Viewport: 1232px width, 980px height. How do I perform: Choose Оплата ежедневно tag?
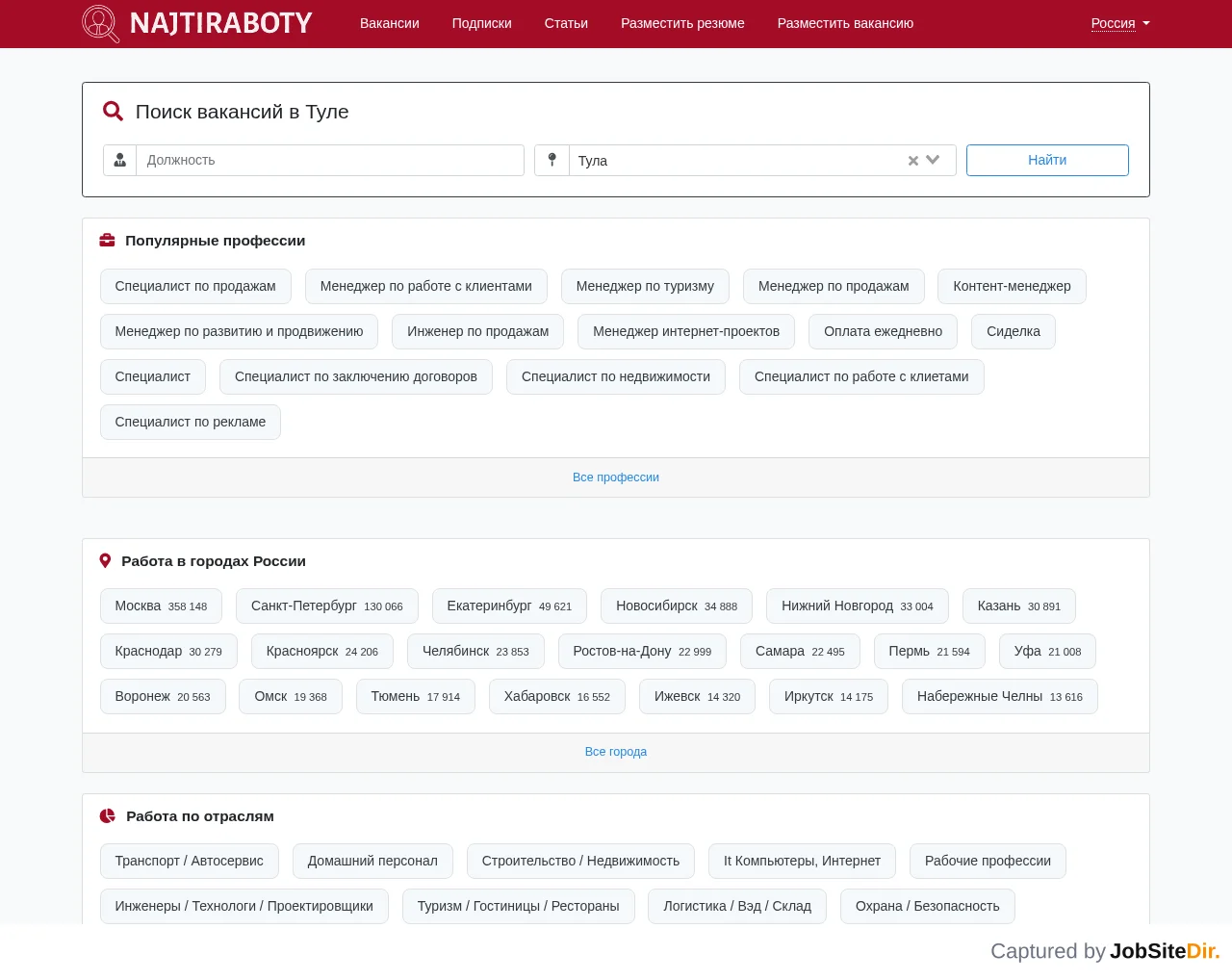pos(884,331)
